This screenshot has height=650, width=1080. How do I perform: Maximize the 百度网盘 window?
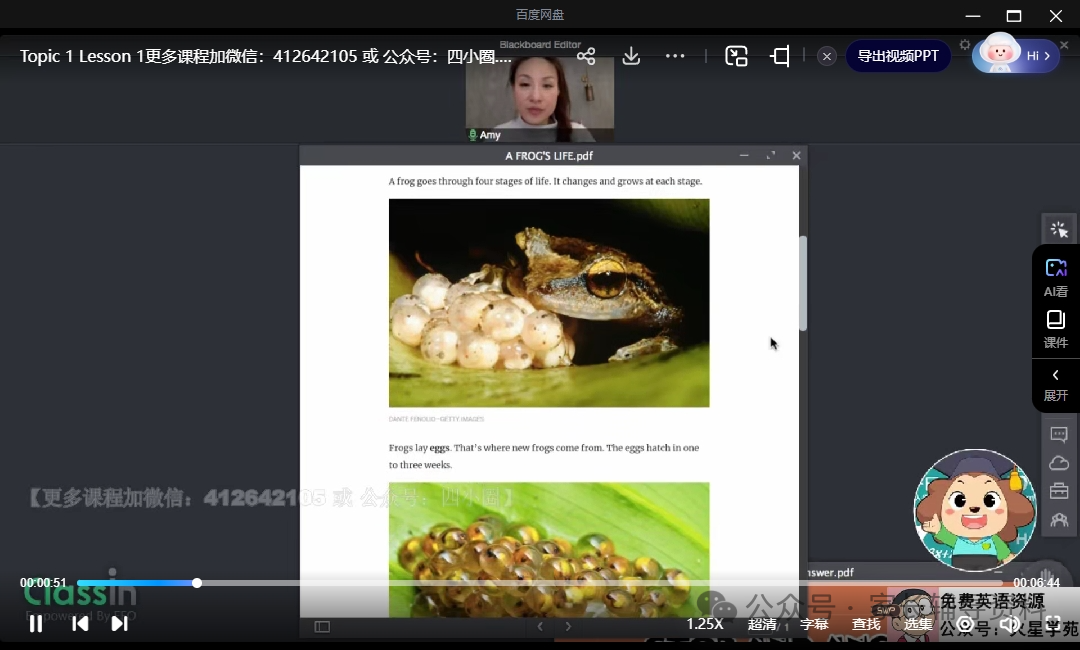pos(1014,15)
